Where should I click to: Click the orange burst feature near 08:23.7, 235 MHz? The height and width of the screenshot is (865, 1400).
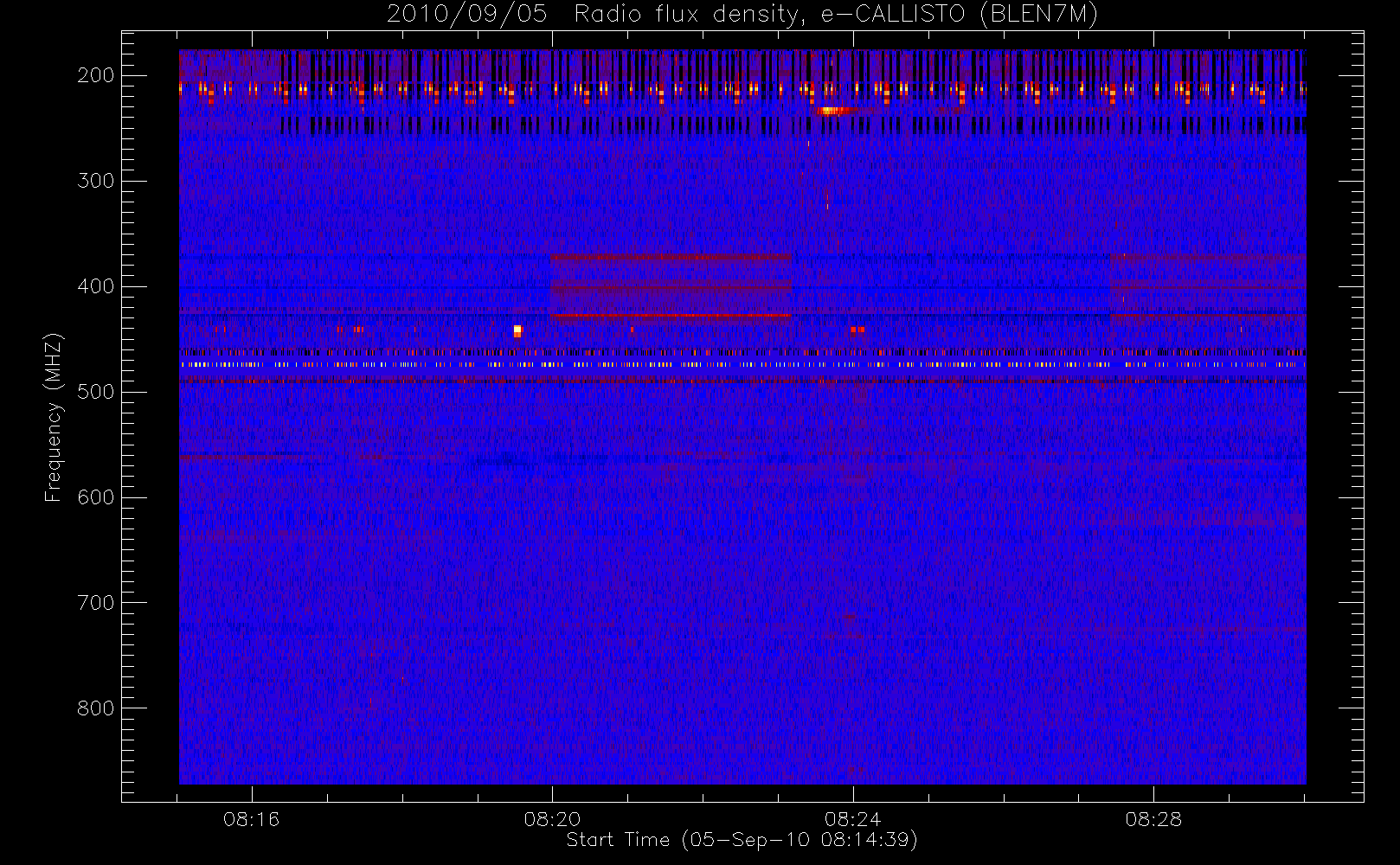(x=834, y=111)
